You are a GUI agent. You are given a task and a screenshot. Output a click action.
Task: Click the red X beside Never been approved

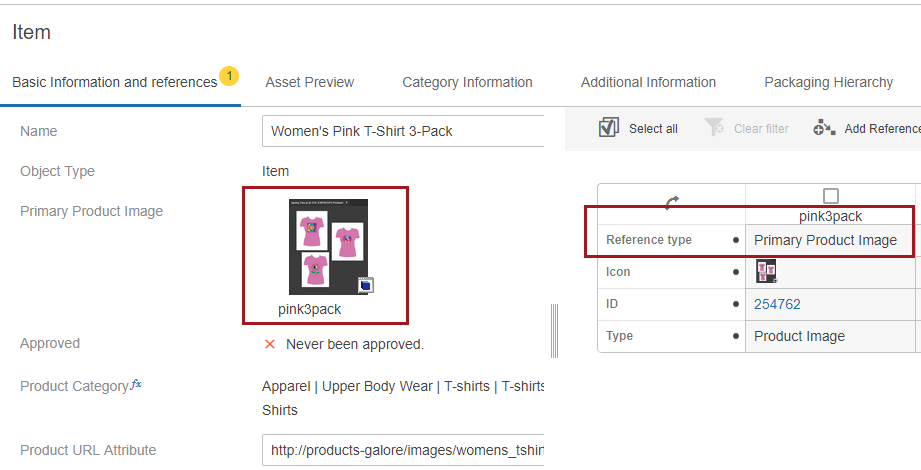click(270, 344)
